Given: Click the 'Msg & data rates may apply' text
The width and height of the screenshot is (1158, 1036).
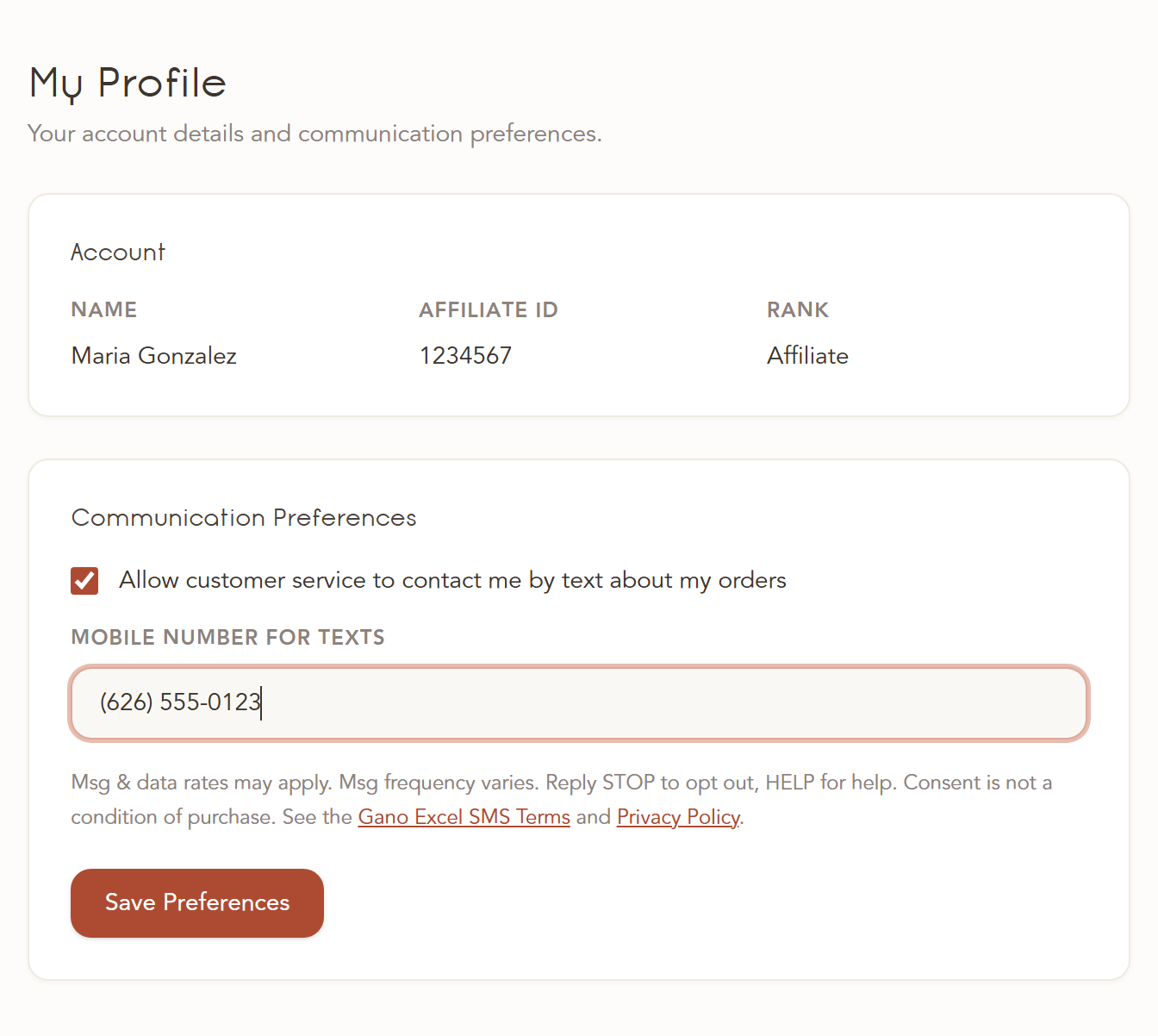Looking at the screenshot, I should 202,783.
